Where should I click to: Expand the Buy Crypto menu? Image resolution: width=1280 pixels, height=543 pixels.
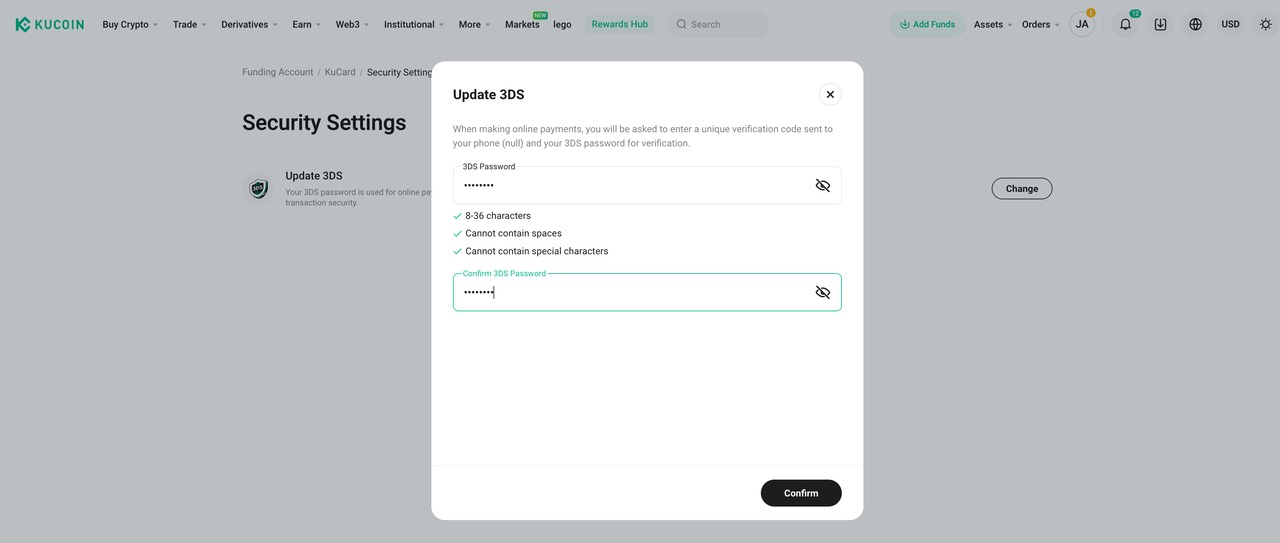pos(130,24)
